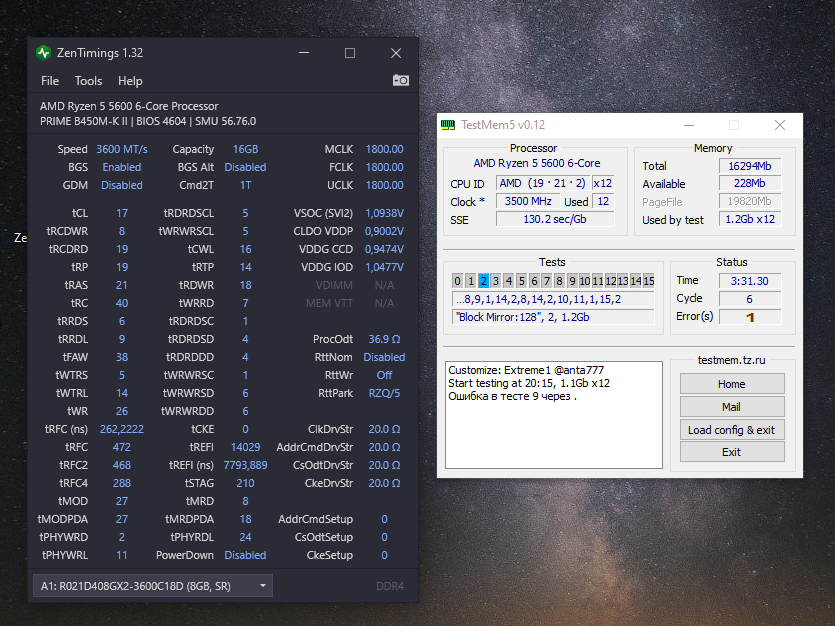Click the ZenTimings app logo icon
Viewport: 835px width, 626px height.
tap(43, 53)
